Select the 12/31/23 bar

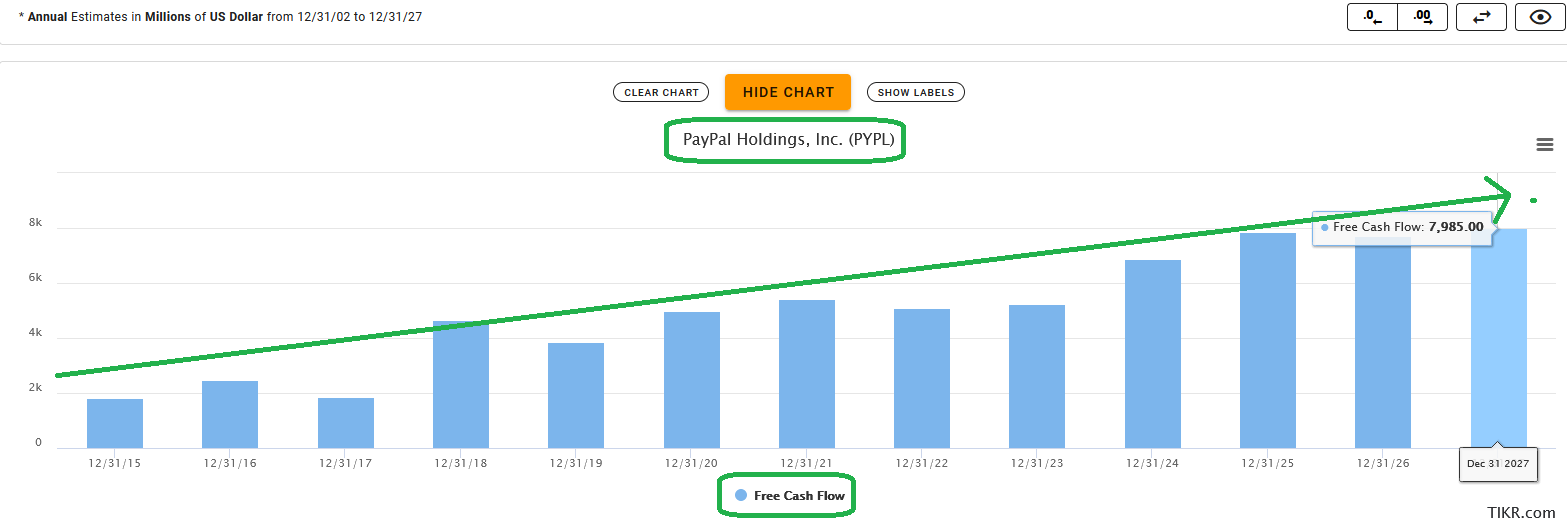pos(1037,376)
